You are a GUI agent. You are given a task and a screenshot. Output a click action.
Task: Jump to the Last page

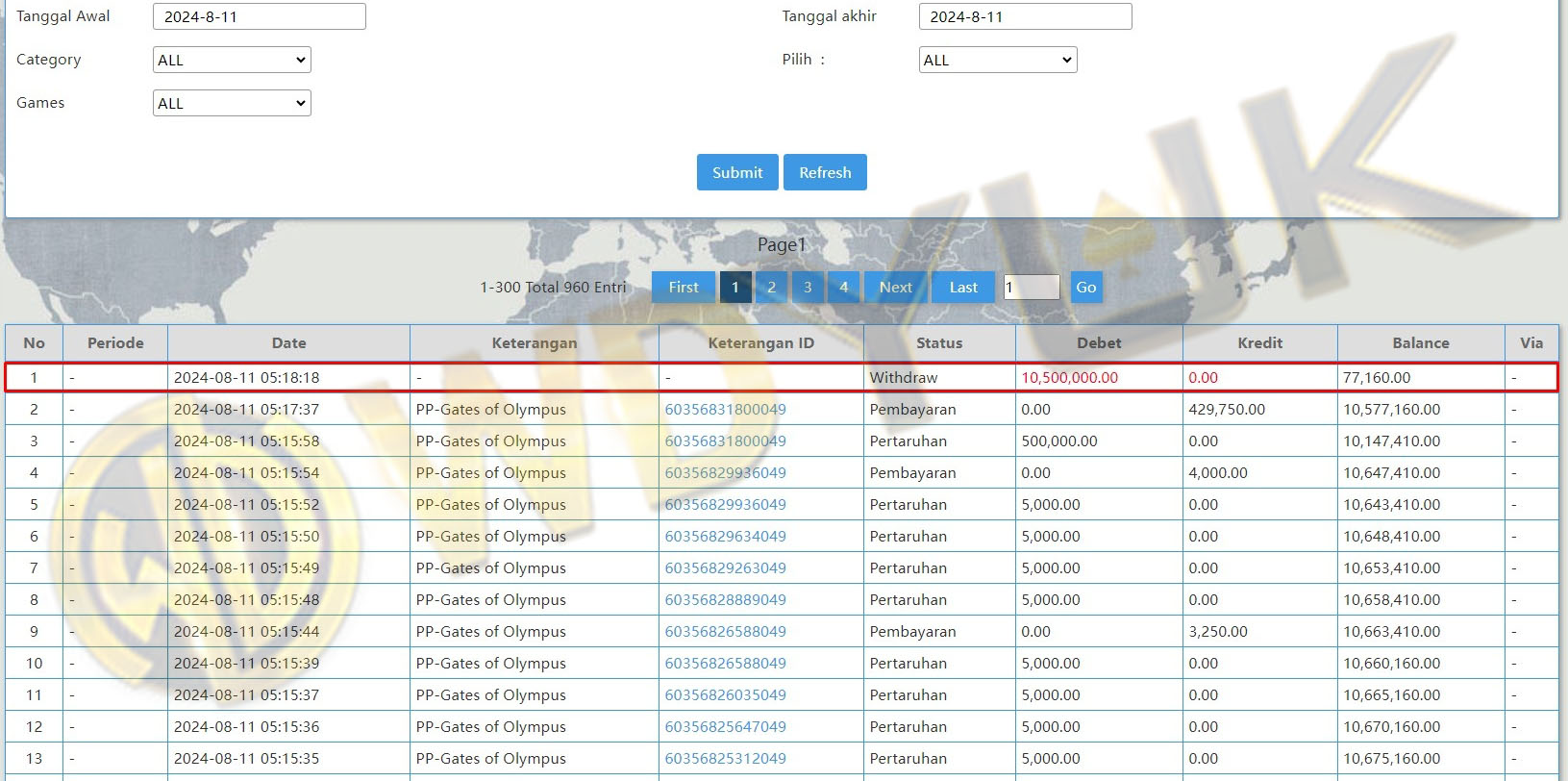point(963,287)
